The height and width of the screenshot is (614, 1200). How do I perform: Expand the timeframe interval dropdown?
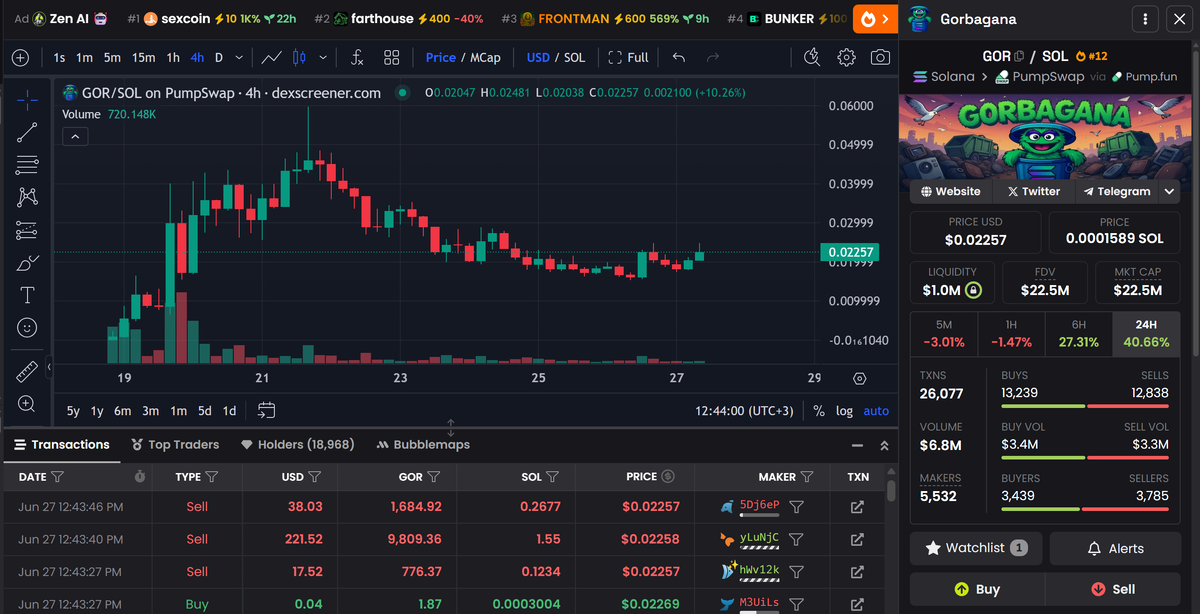(x=238, y=58)
